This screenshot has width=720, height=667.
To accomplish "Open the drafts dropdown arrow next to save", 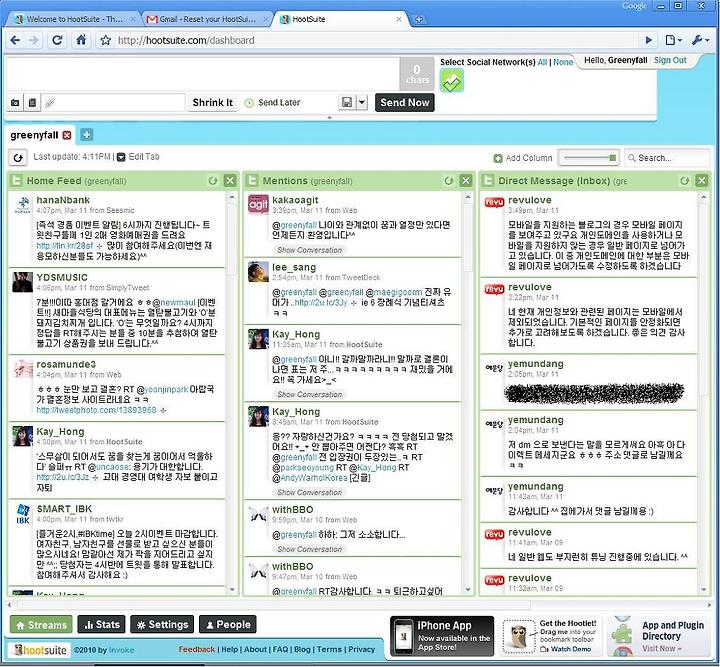I will 362,102.
